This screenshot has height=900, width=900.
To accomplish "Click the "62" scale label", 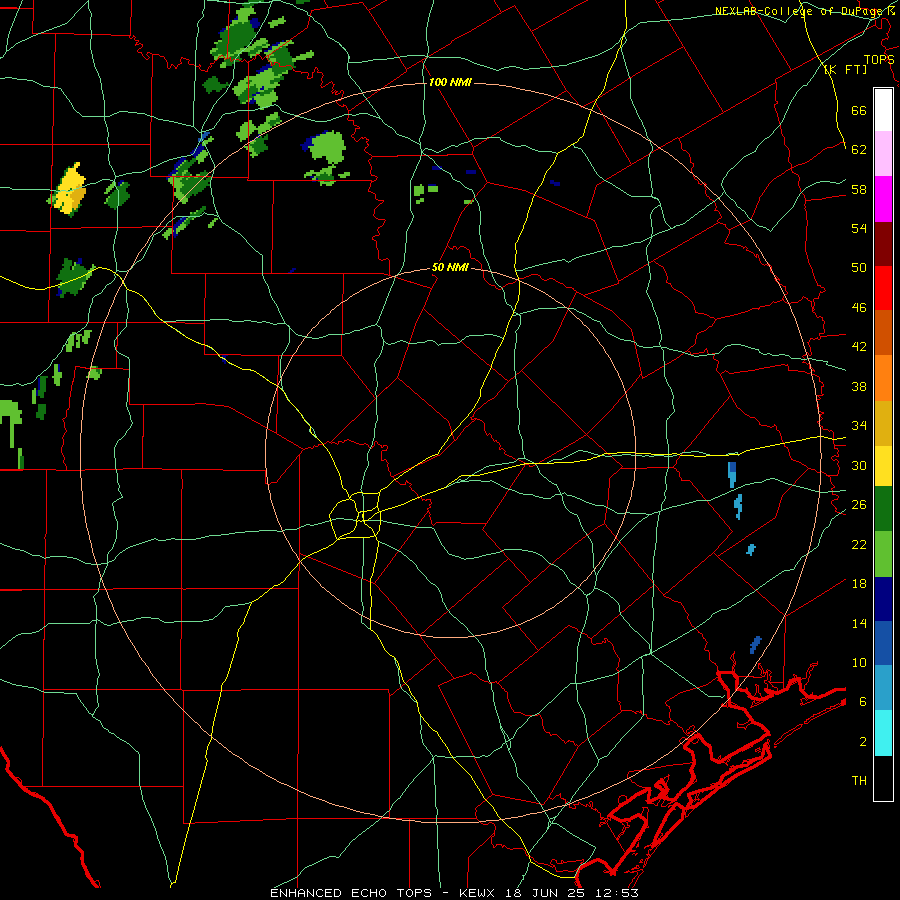I will 859,150.
